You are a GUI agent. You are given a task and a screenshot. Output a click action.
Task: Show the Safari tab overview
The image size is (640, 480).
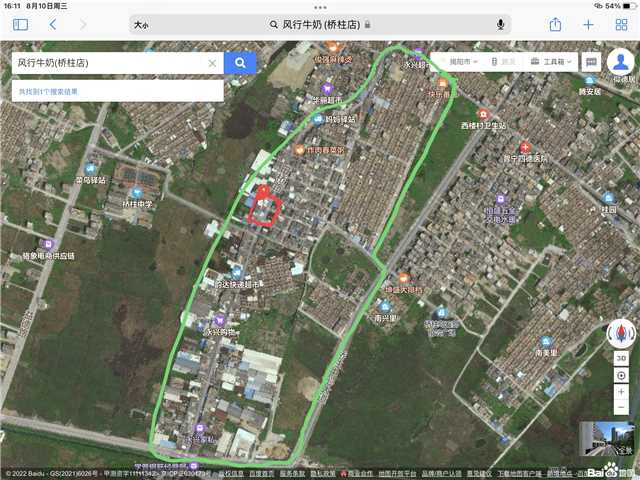coord(622,24)
